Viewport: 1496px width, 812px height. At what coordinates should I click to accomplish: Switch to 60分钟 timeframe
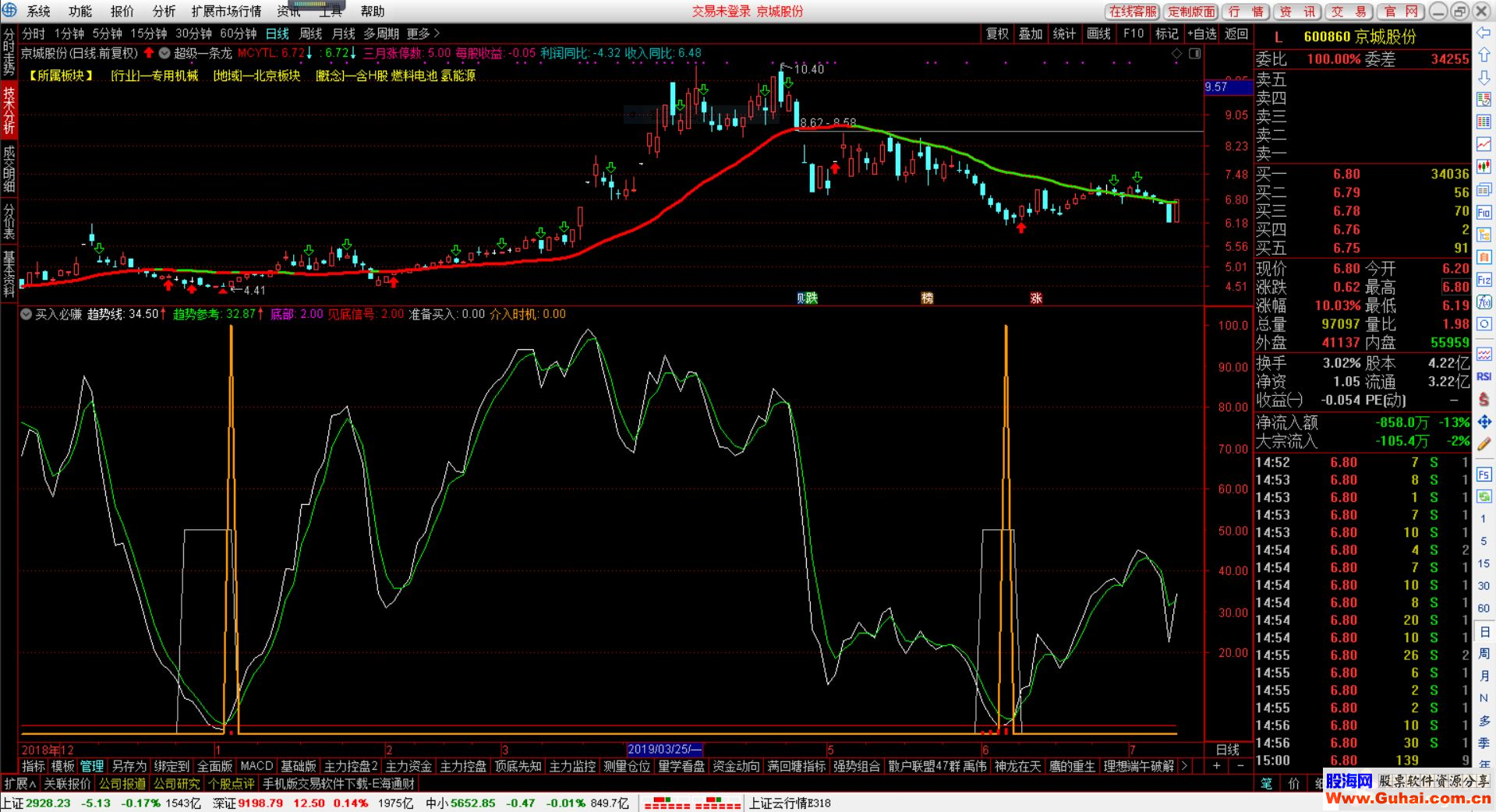click(239, 34)
